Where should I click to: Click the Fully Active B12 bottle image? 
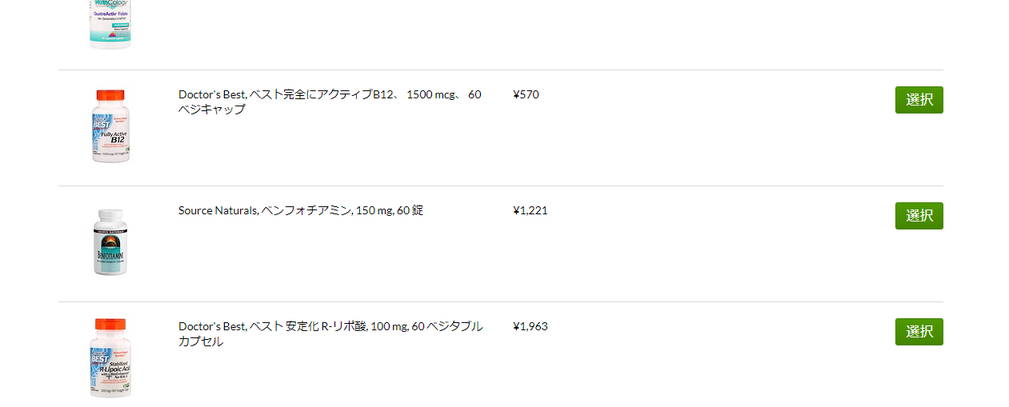click(x=110, y=126)
